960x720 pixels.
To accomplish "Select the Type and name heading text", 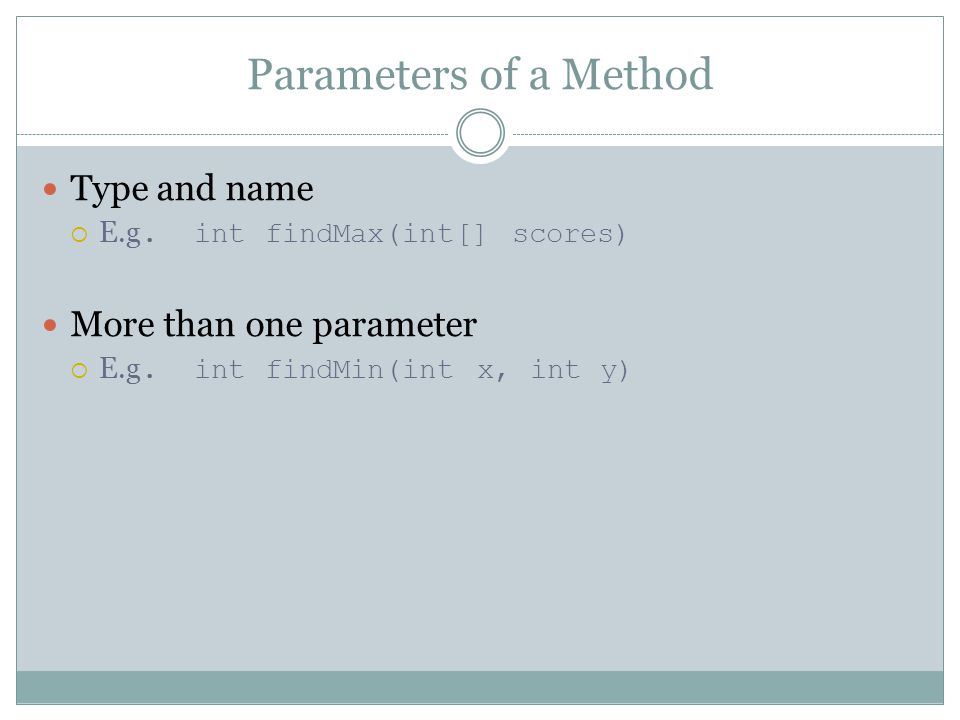I will point(192,189).
